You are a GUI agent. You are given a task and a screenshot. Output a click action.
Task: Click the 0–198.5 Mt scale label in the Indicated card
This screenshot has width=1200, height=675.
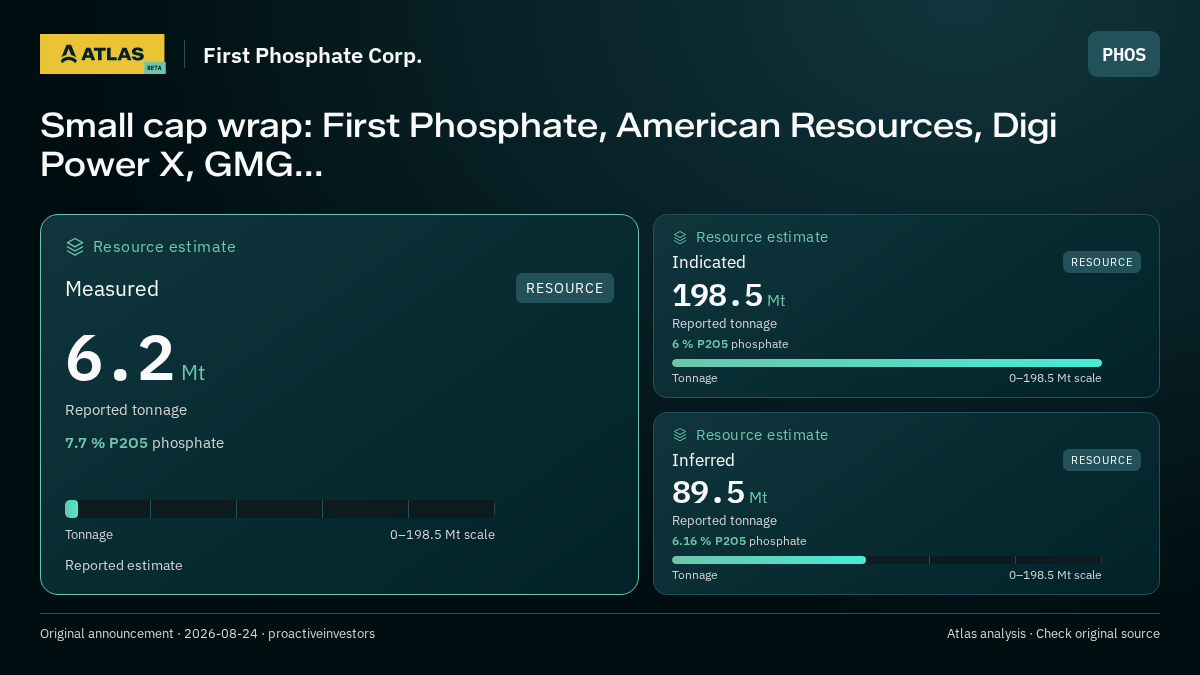pos(1055,378)
